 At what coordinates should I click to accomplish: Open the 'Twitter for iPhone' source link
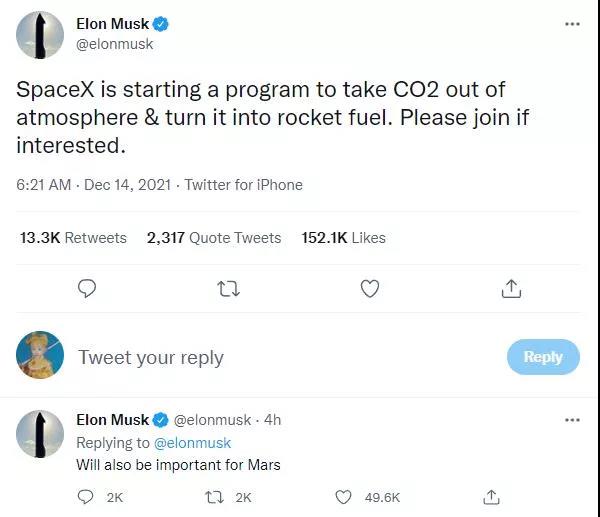point(243,185)
